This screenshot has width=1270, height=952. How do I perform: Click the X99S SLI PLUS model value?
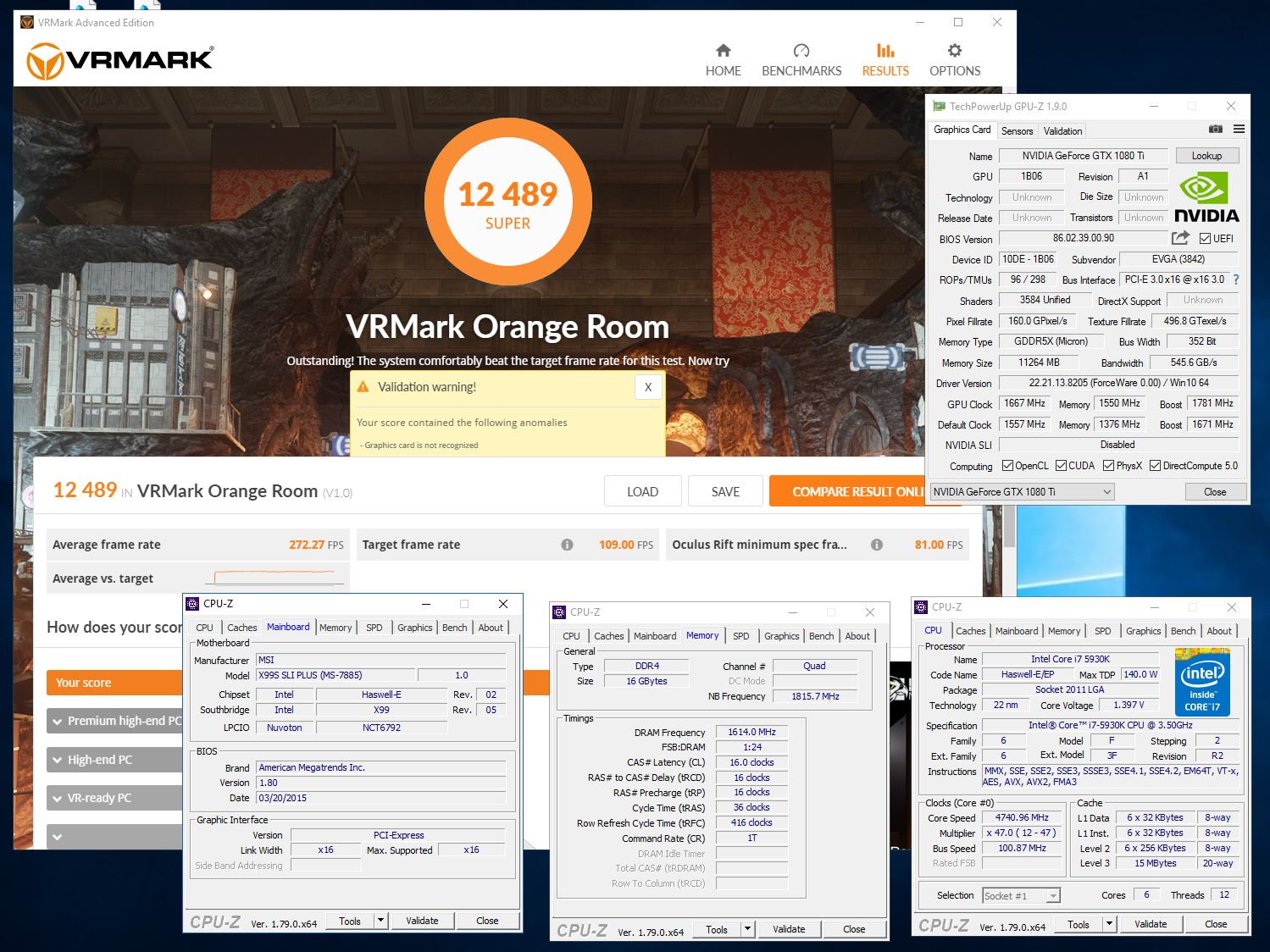336,675
